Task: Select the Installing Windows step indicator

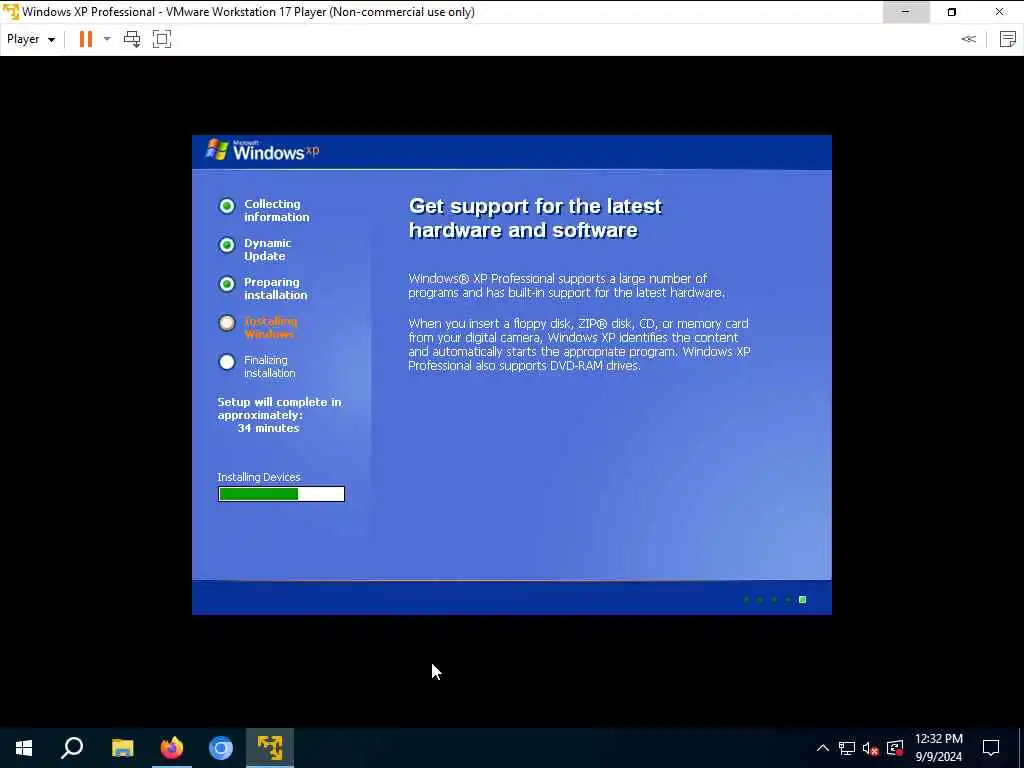Action: [227, 323]
